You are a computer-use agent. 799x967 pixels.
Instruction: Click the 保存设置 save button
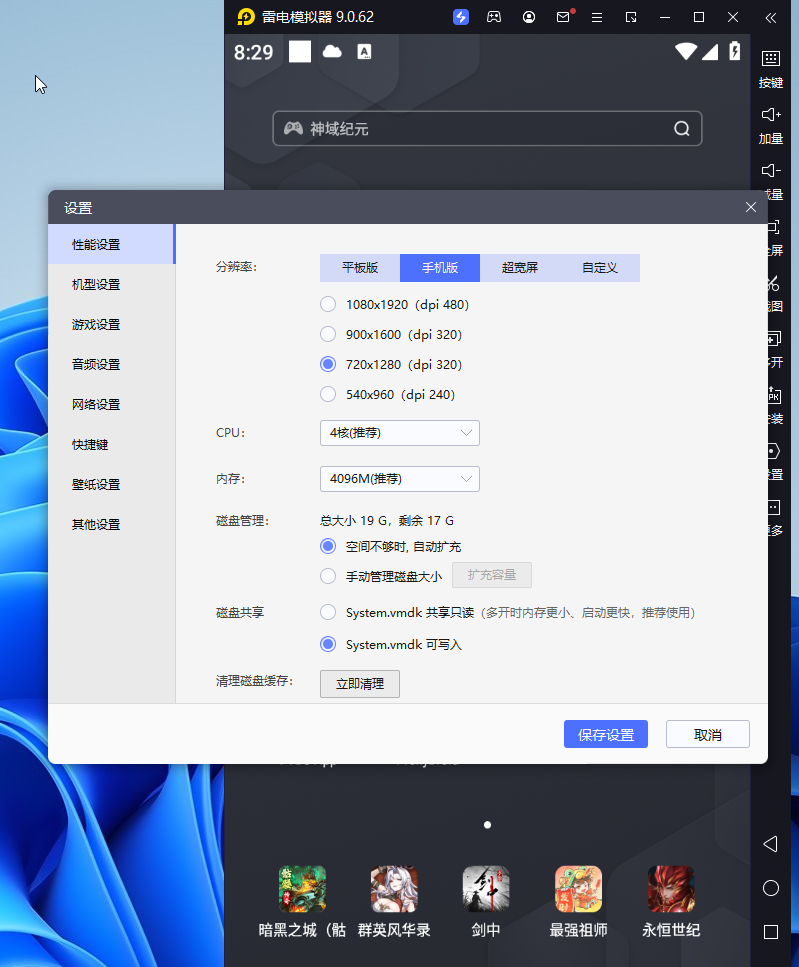606,735
